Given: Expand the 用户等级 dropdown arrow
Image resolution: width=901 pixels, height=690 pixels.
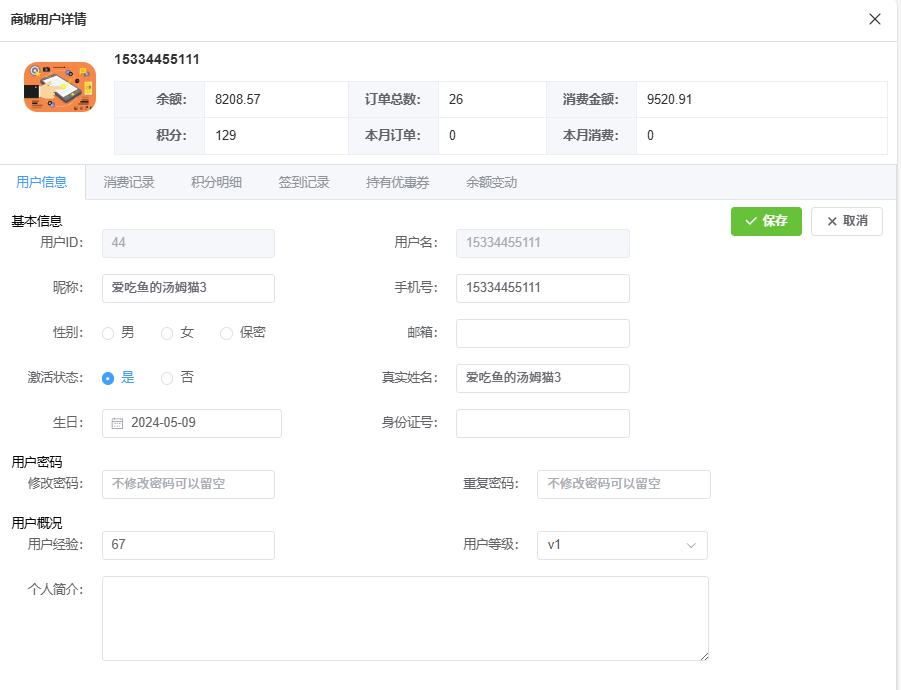Looking at the screenshot, I should click(690, 545).
